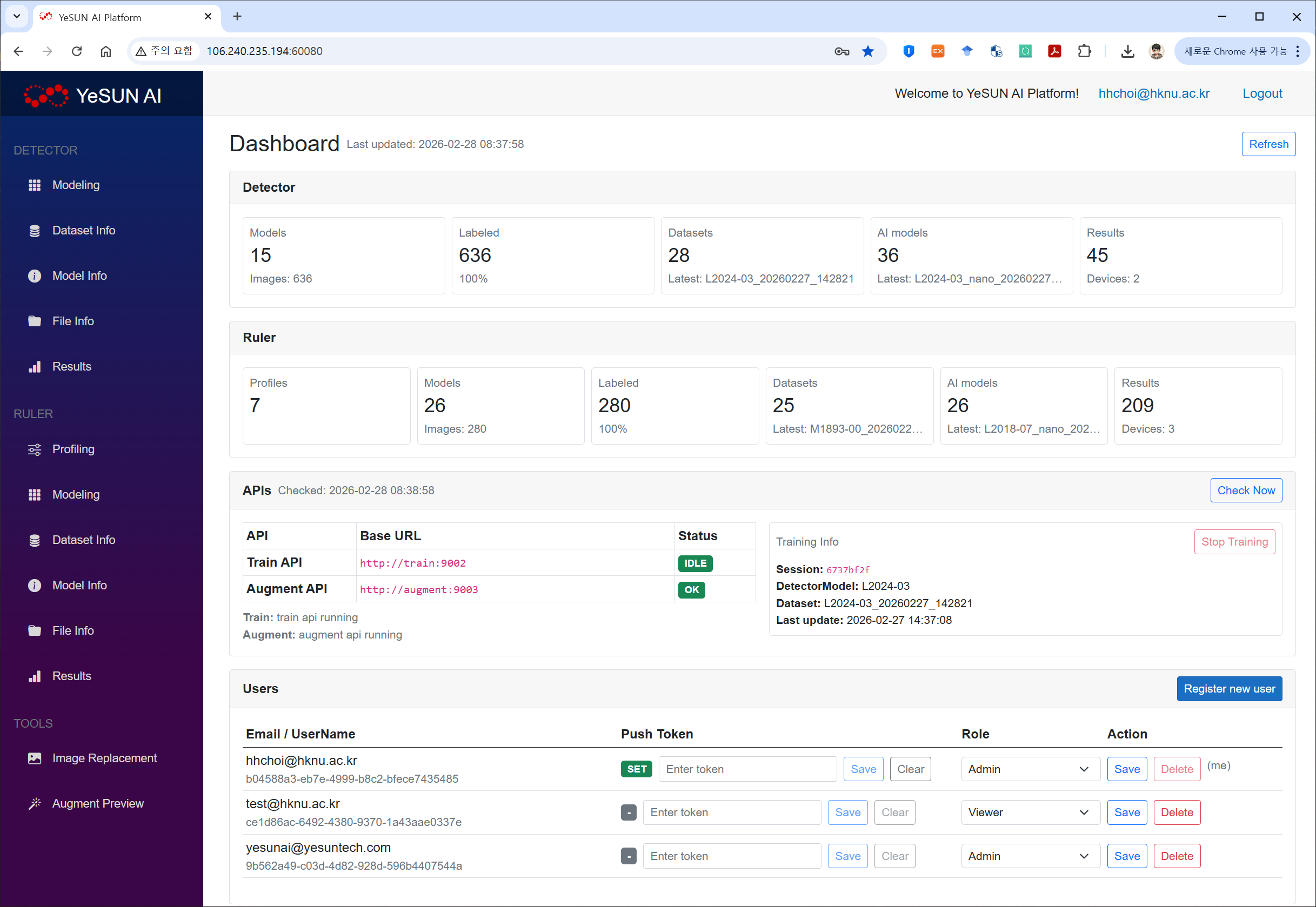Screen dimensions: 1316x907
Task: Bookmark page with star icon
Action: pyautogui.click(x=867, y=51)
